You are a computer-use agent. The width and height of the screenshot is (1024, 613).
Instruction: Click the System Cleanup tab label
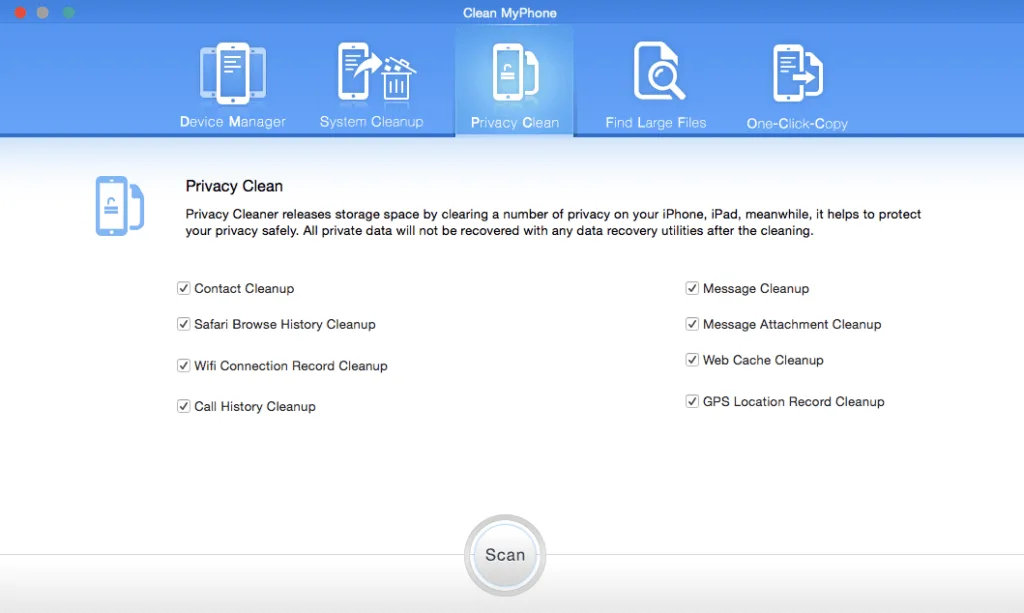coord(372,122)
